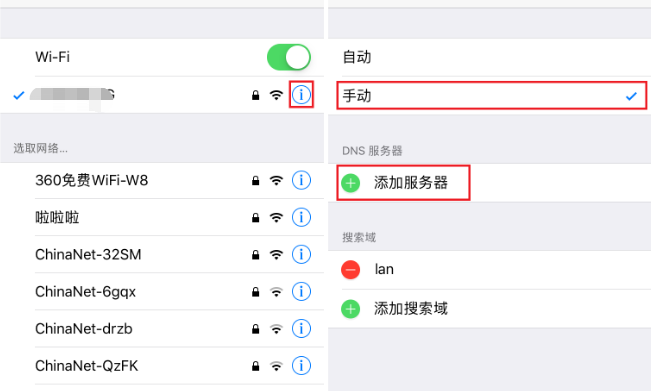Tap 添加服务器 label text
This screenshot has height=391, width=651.
click(411, 183)
